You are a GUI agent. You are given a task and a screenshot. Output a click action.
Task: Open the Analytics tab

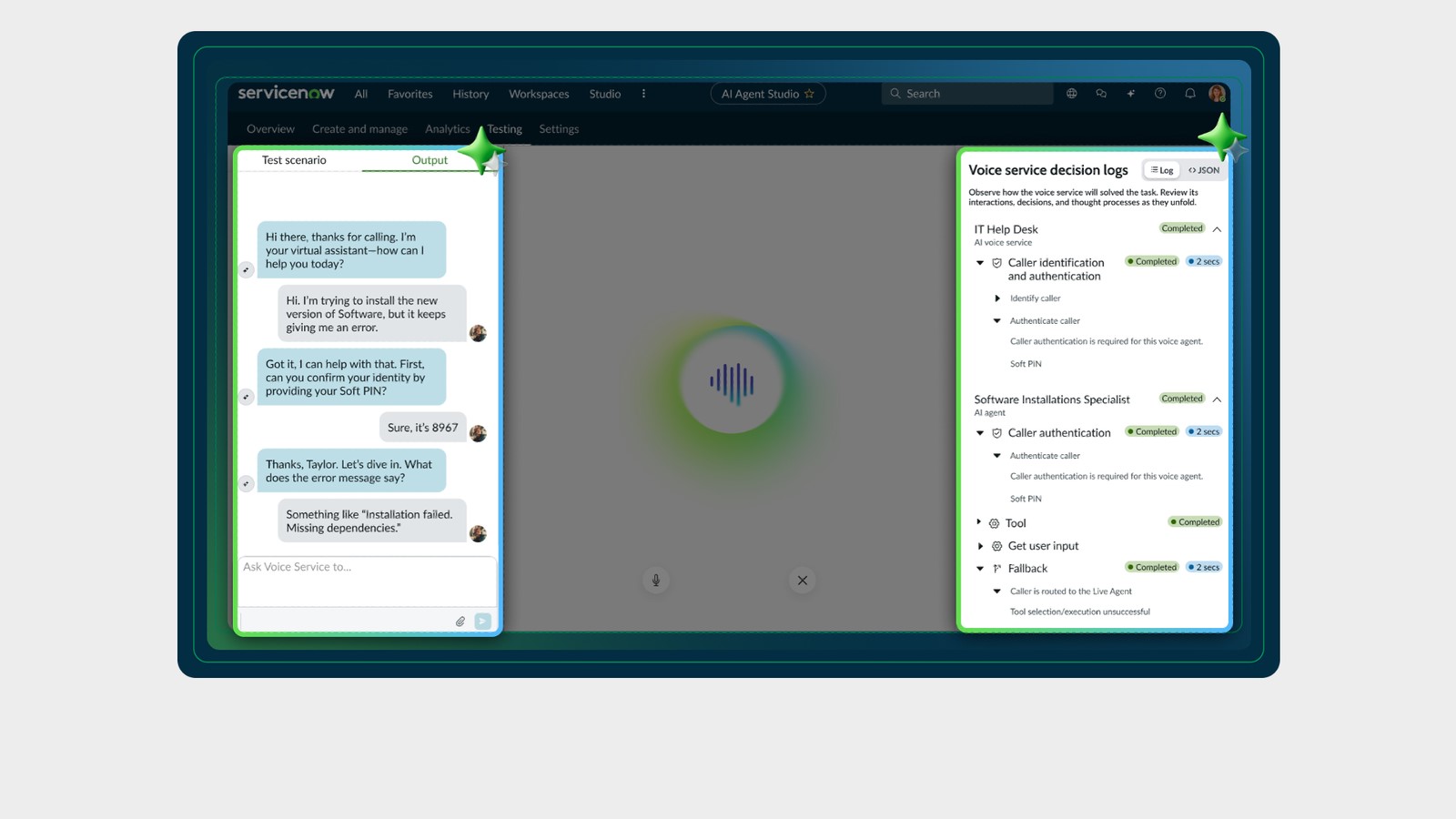[x=447, y=129]
